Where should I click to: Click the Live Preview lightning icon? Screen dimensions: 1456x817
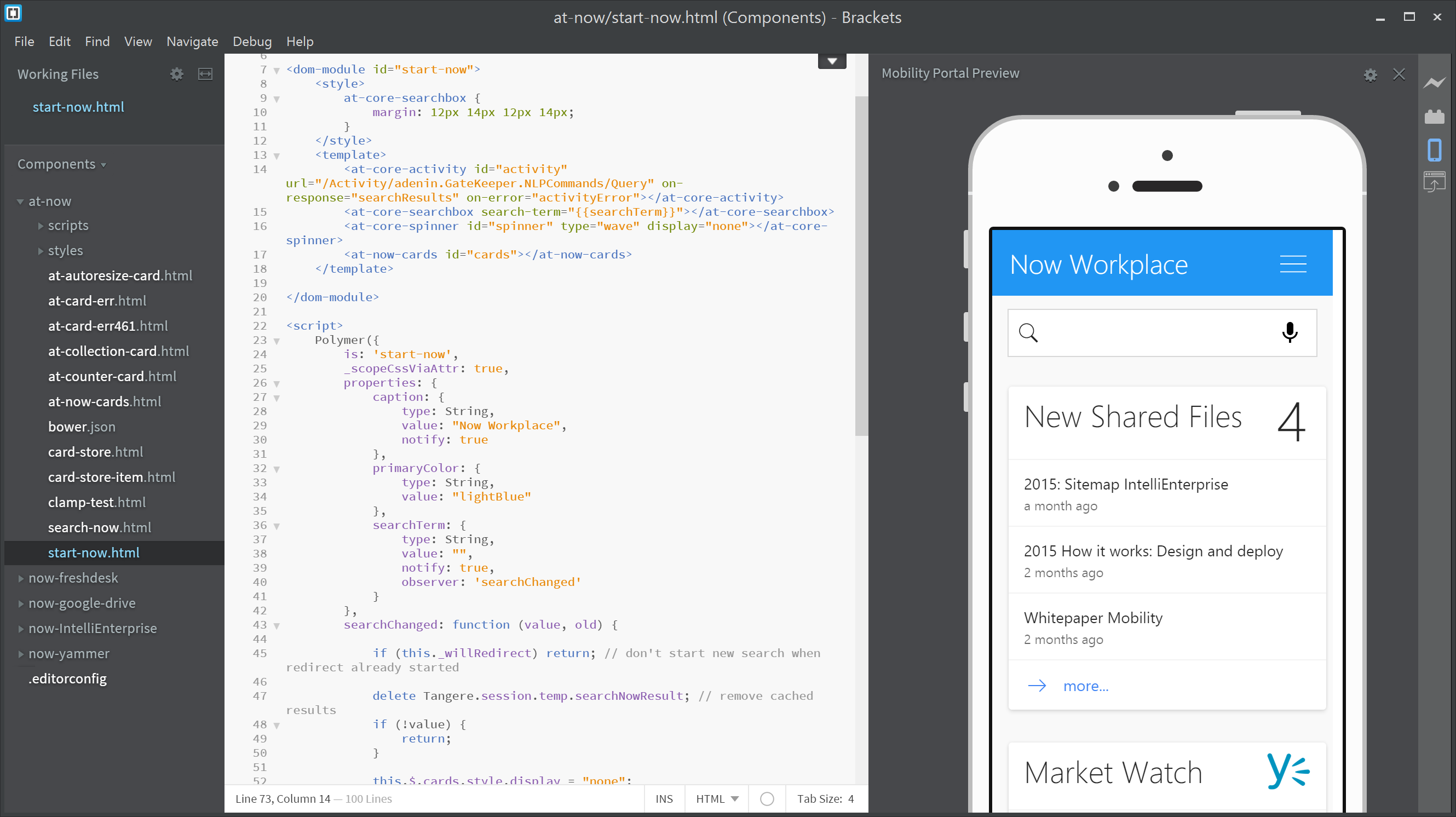[1434, 83]
